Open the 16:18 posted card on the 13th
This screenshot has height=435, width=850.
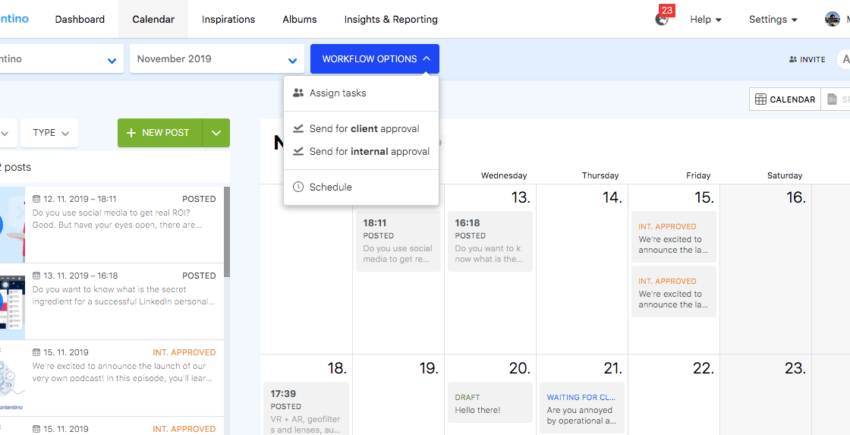click(490, 241)
